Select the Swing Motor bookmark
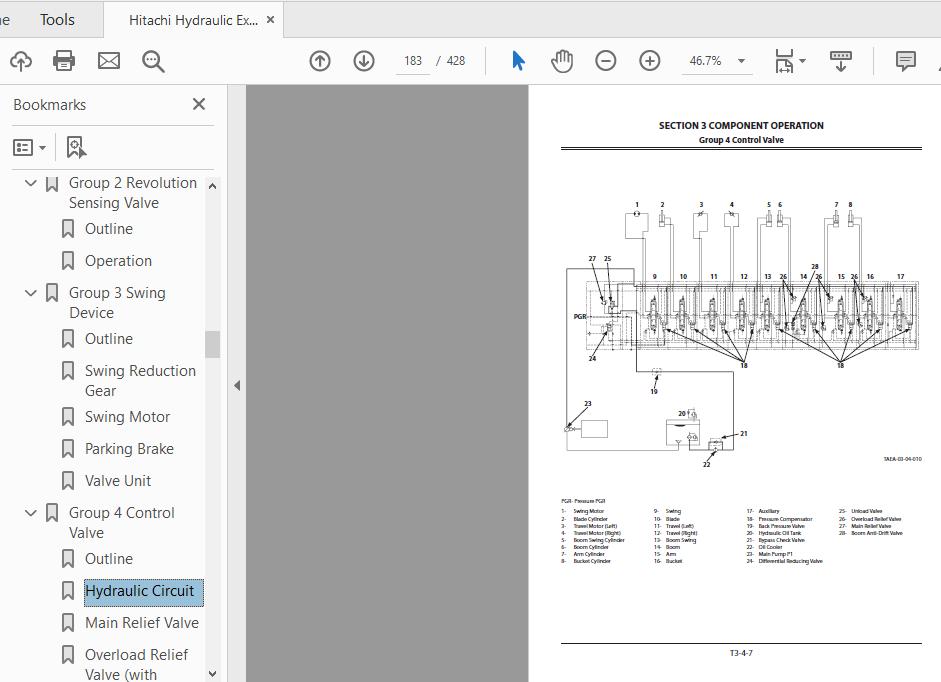The image size is (941, 682). (x=127, y=416)
